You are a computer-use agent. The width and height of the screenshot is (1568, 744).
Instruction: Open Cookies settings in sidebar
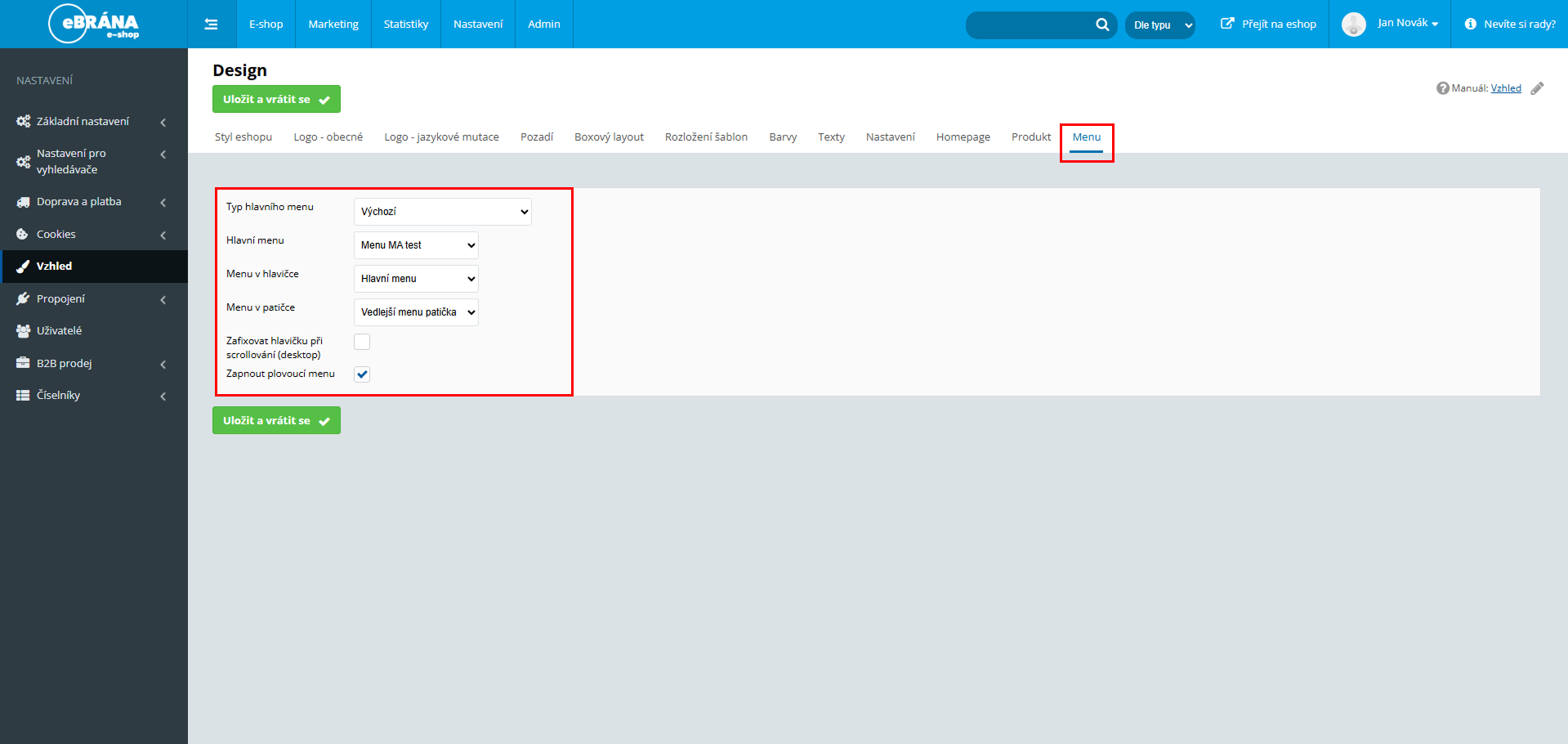pos(56,235)
